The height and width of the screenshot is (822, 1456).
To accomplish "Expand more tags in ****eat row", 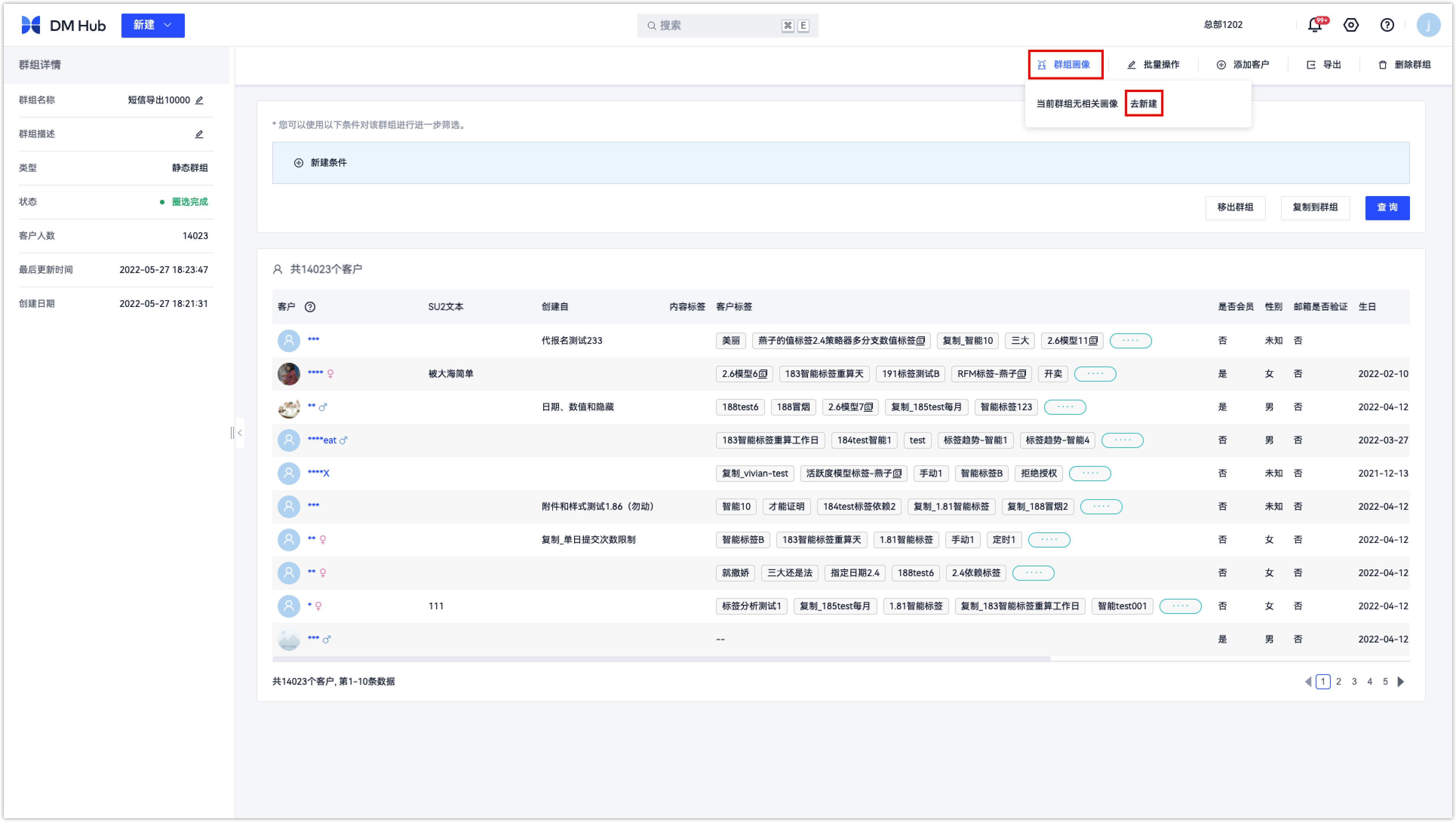I will pos(1122,440).
